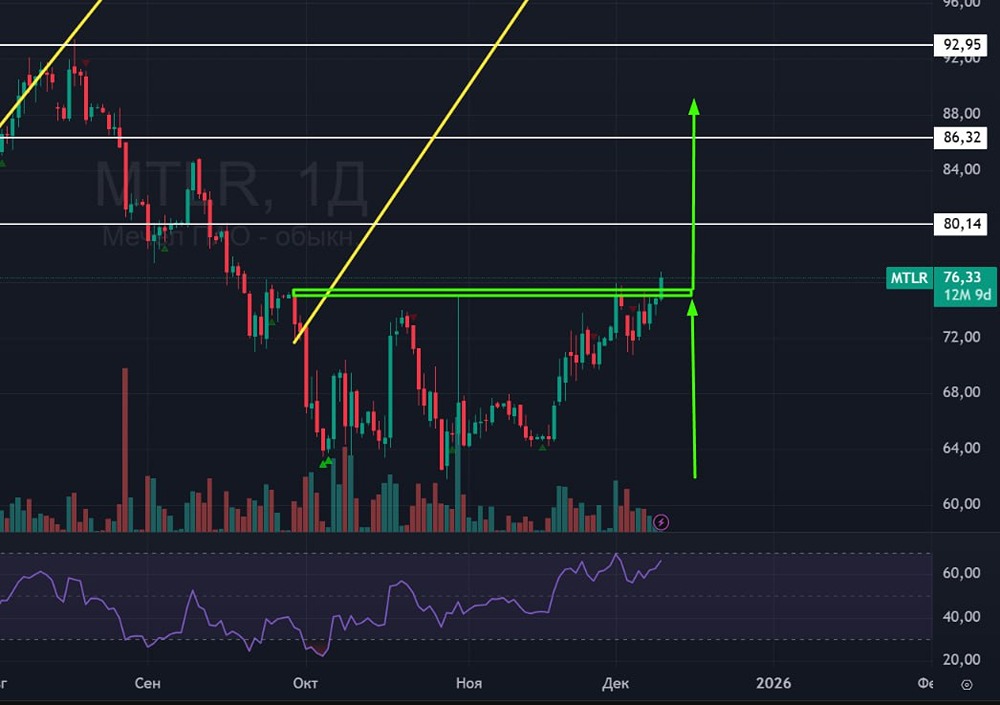
Task: Click 84,00 on the price axis
Action: 962,169
